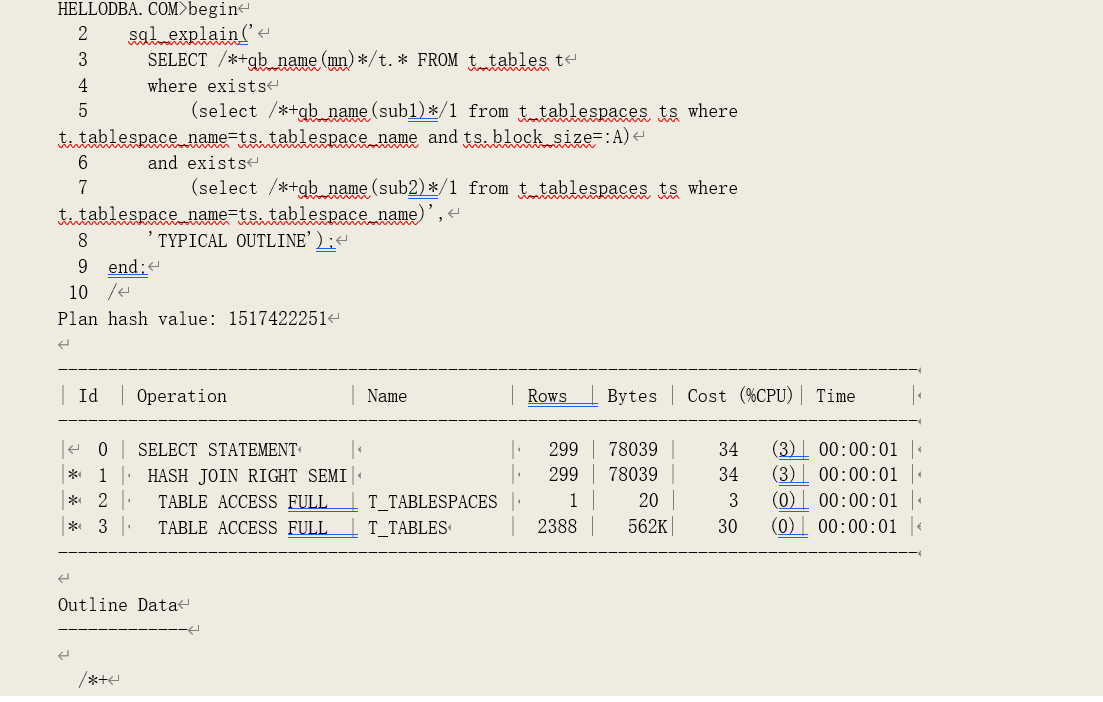Click the Rows column header
Viewport: 1103px width, 702px height.
(547, 396)
